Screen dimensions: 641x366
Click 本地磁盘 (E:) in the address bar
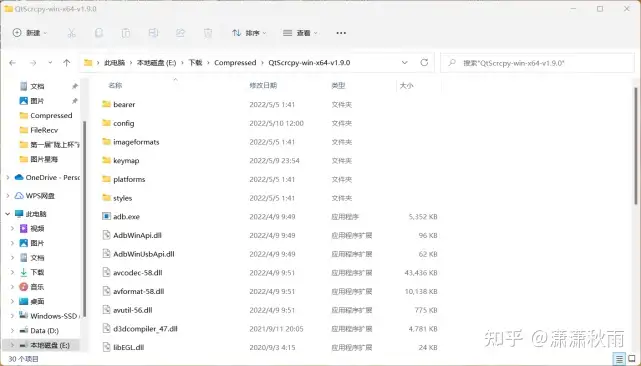pos(157,63)
